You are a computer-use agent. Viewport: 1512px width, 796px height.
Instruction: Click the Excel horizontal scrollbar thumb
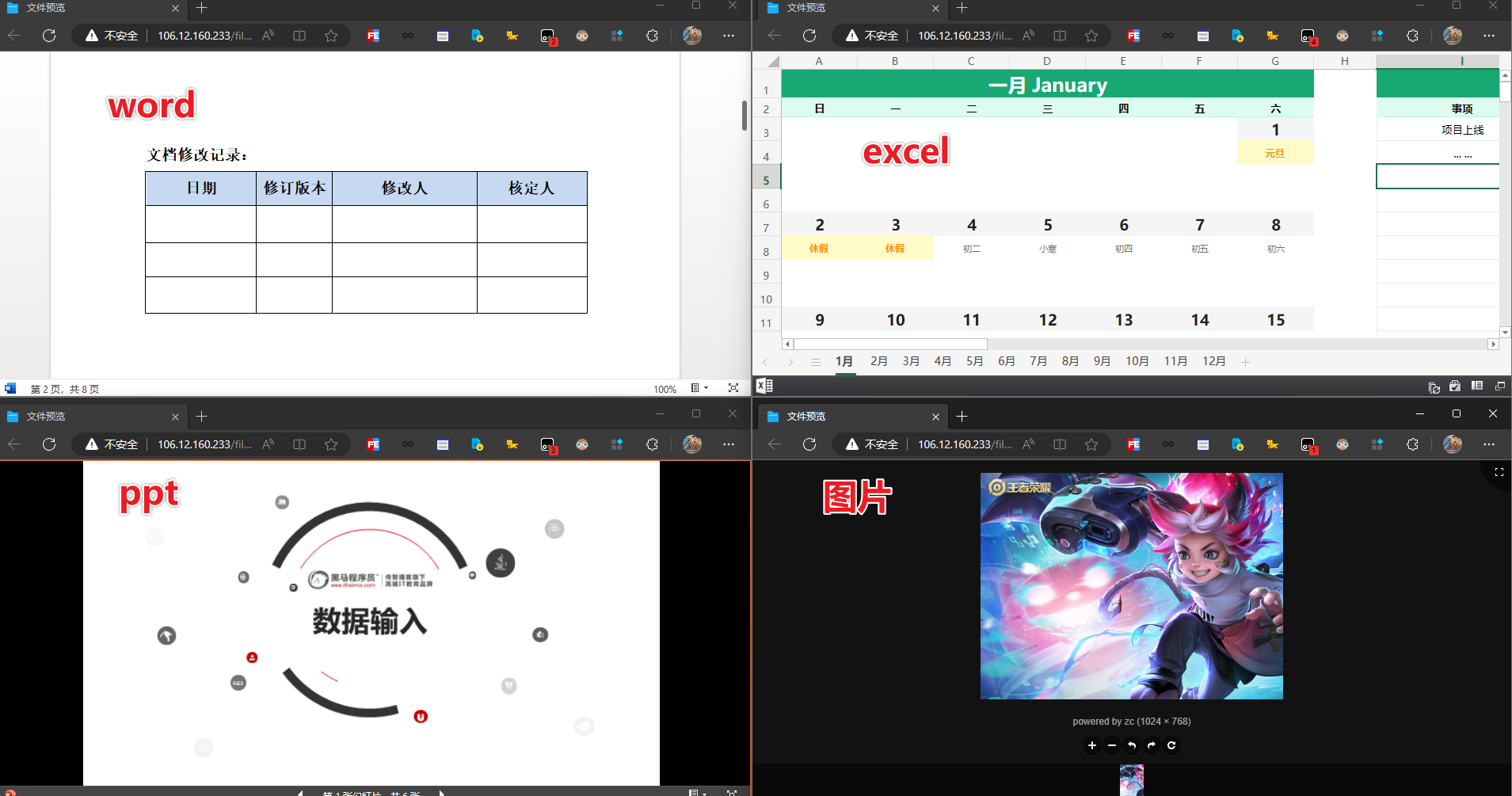coord(890,344)
